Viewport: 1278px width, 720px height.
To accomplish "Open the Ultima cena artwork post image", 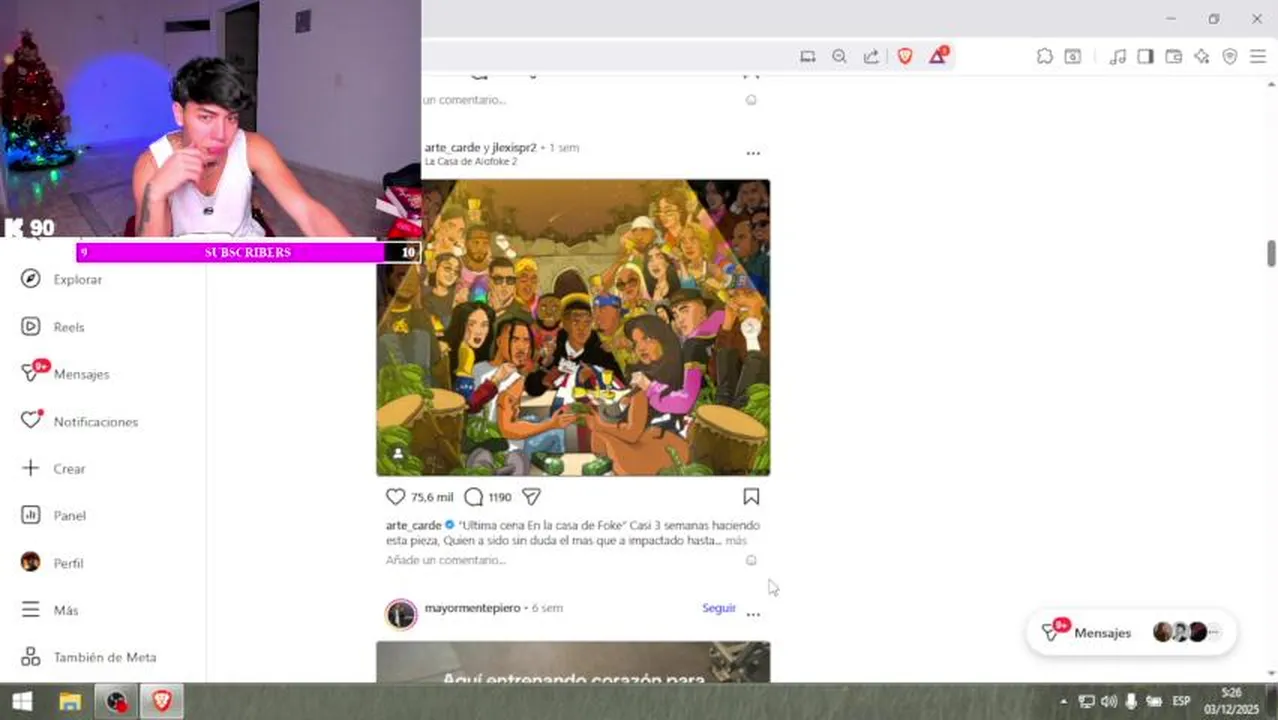I will (x=573, y=327).
